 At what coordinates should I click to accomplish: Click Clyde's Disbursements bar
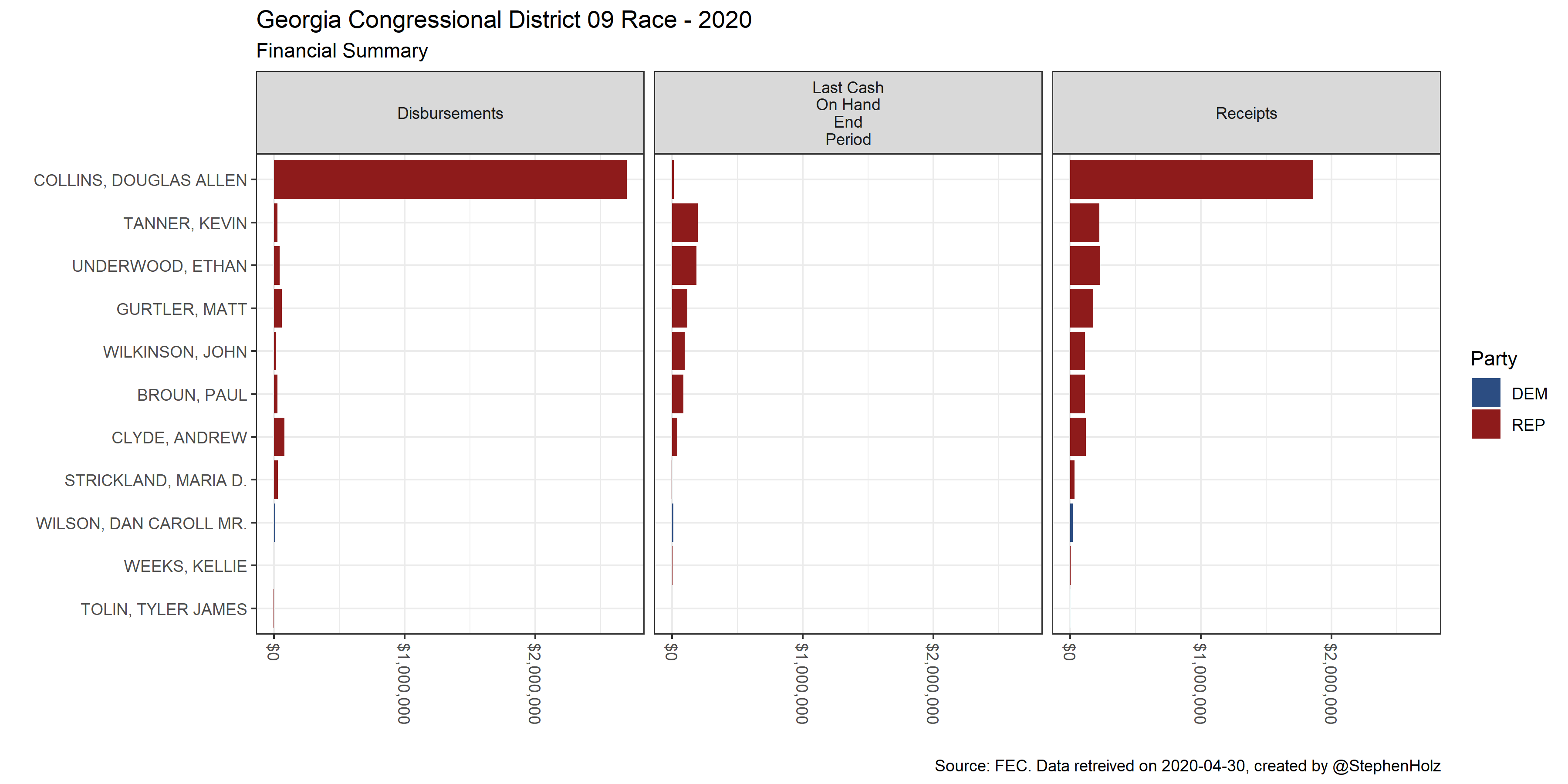(x=279, y=437)
